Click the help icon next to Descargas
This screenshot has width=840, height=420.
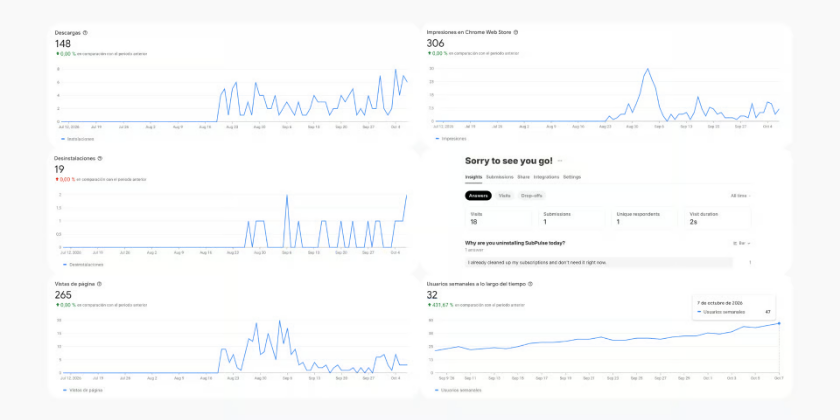coord(85,33)
